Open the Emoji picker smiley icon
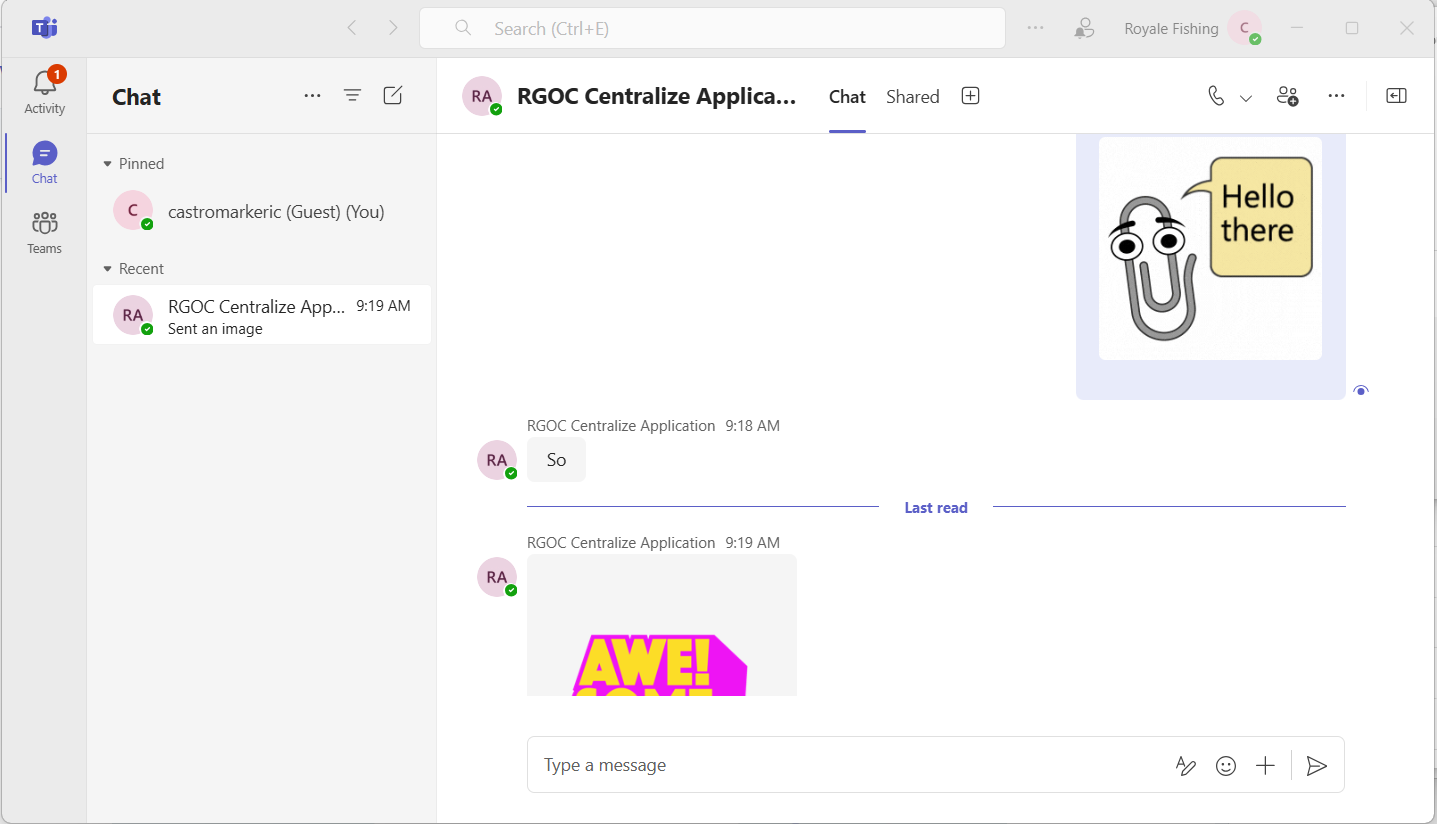1437x824 pixels. coord(1226,766)
